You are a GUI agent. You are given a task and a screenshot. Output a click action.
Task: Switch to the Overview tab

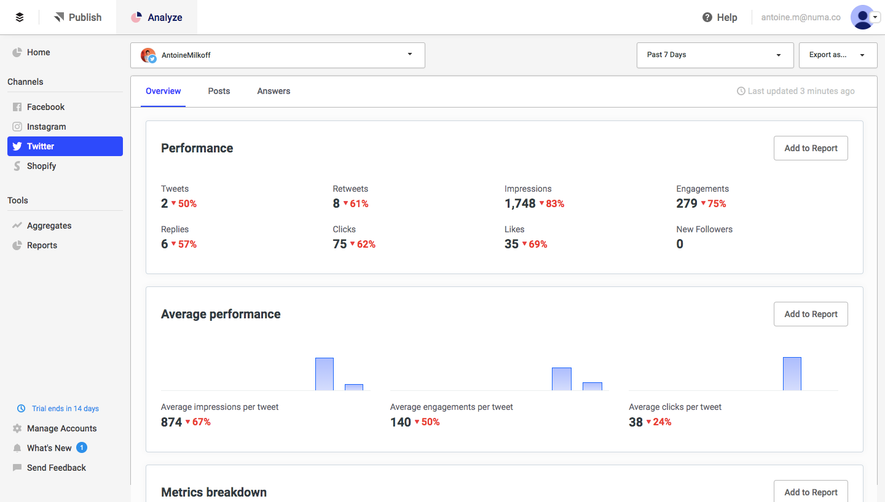163,91
